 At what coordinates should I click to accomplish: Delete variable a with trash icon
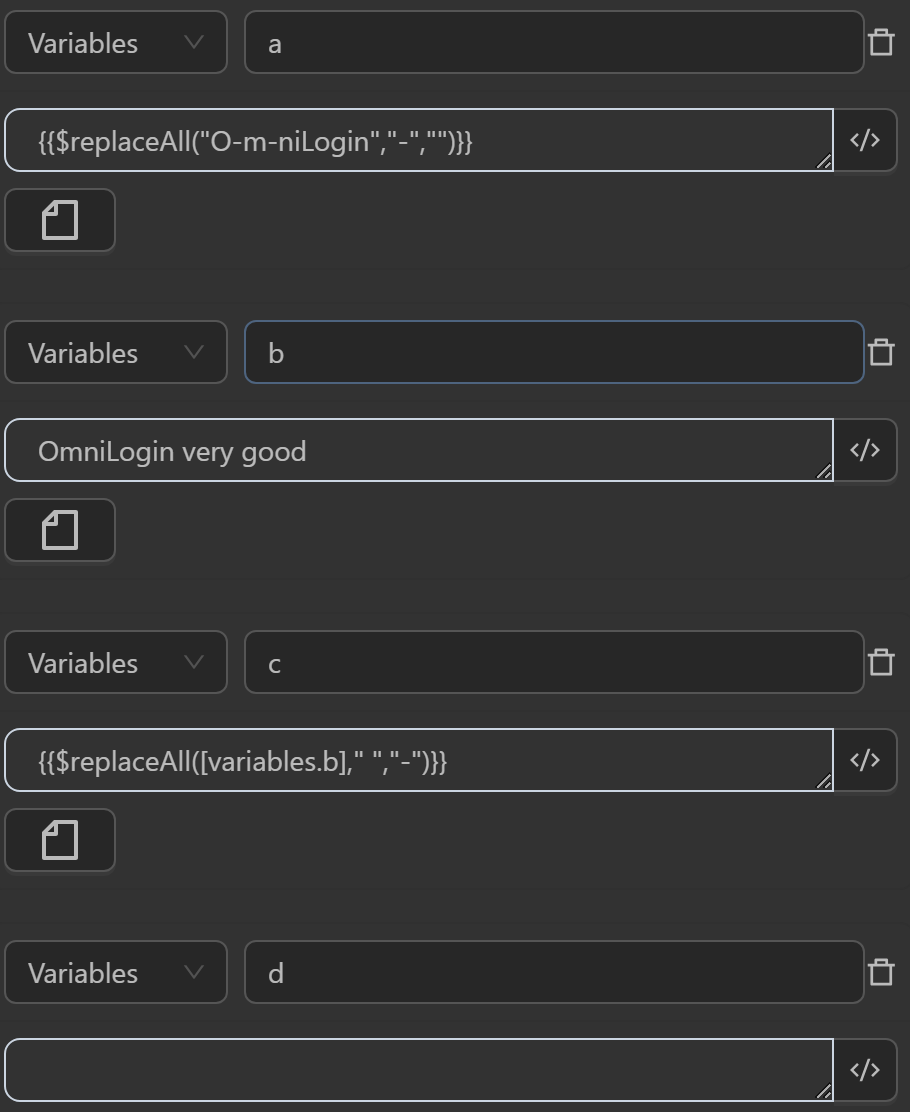pyautogui.click(x=881, y=42)
